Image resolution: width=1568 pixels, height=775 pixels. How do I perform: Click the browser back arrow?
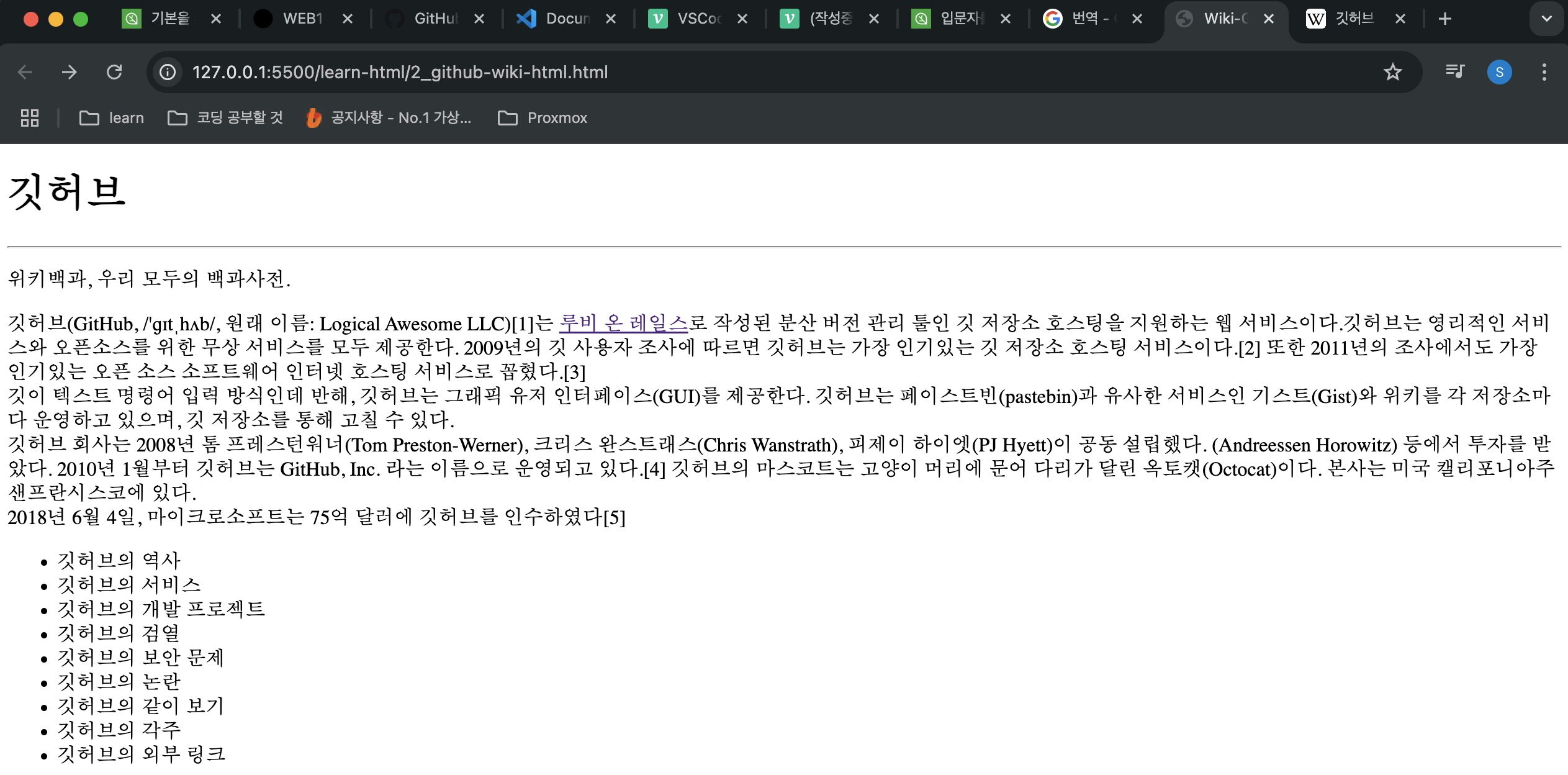coord(25,72)
